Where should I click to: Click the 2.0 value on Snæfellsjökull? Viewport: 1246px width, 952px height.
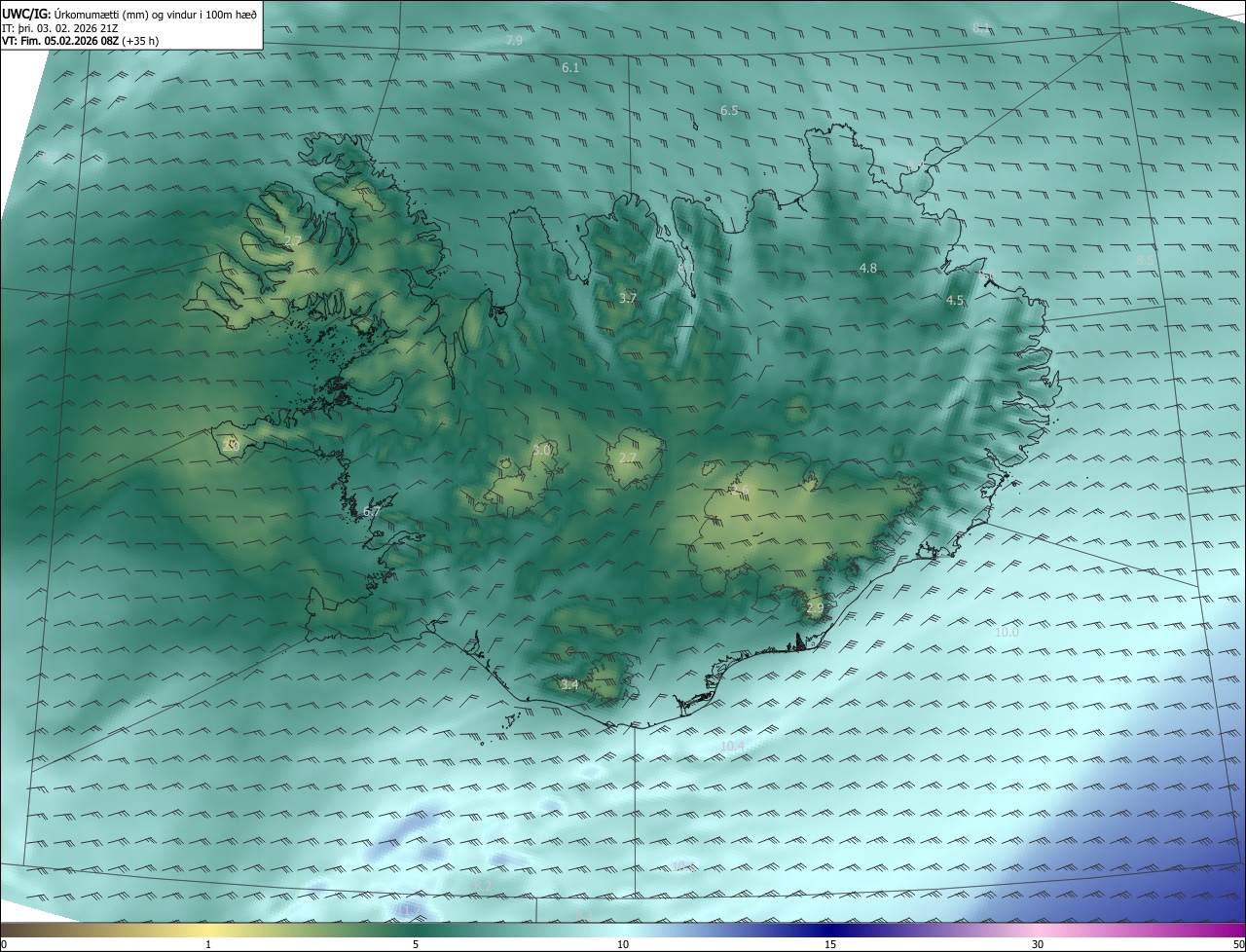click(x=231, y=445)
